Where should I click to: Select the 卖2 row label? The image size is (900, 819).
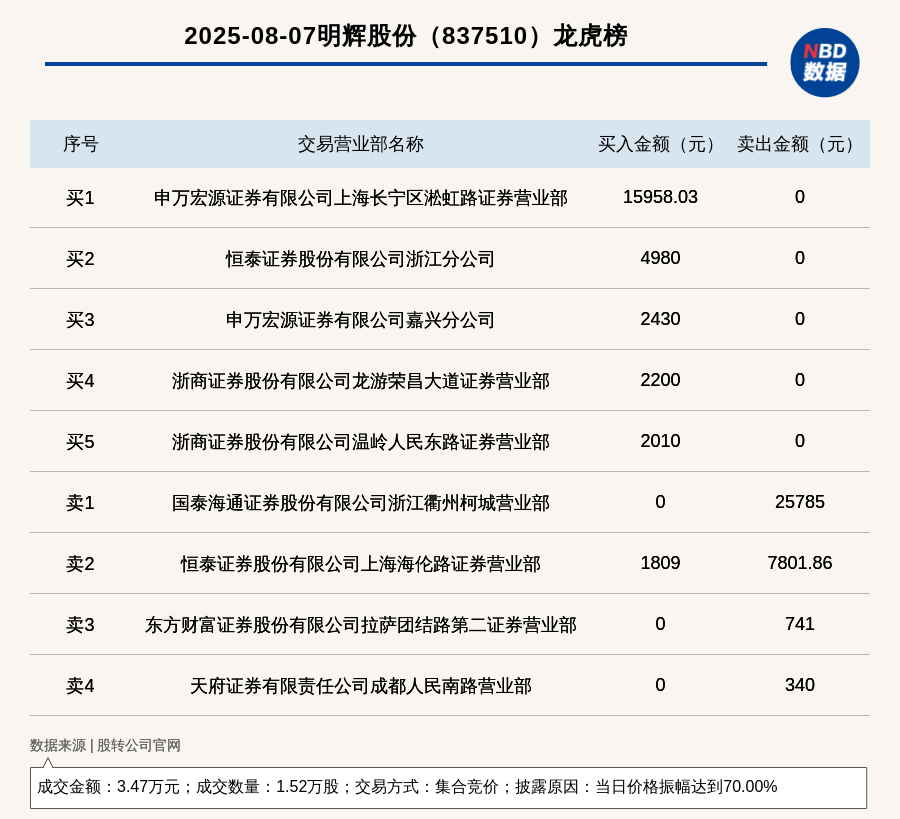(80, 564)
